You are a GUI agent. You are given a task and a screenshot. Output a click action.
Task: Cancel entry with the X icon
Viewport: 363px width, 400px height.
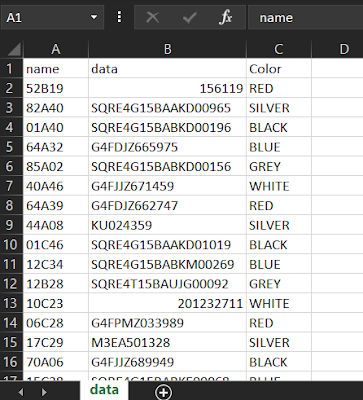point(153,17)
